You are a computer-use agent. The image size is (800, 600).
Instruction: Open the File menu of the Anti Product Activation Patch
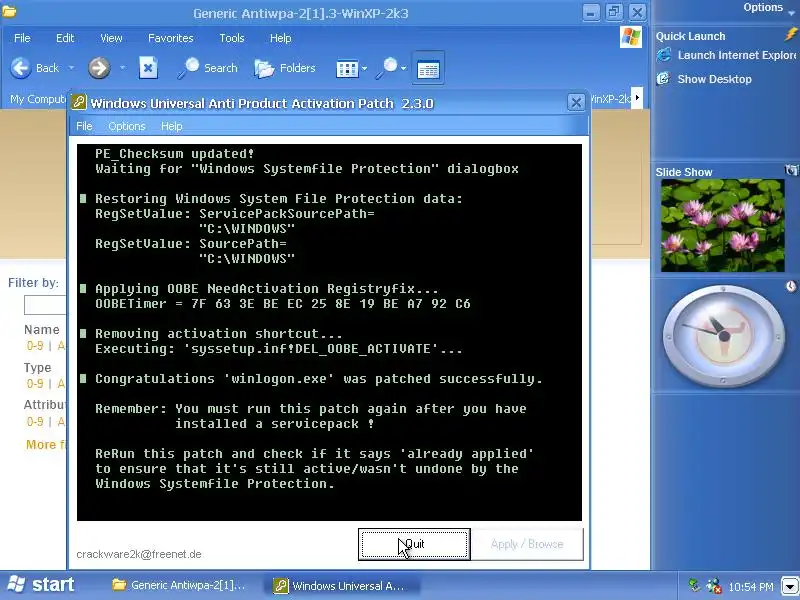pyautogui.click(x=84, y=126)
